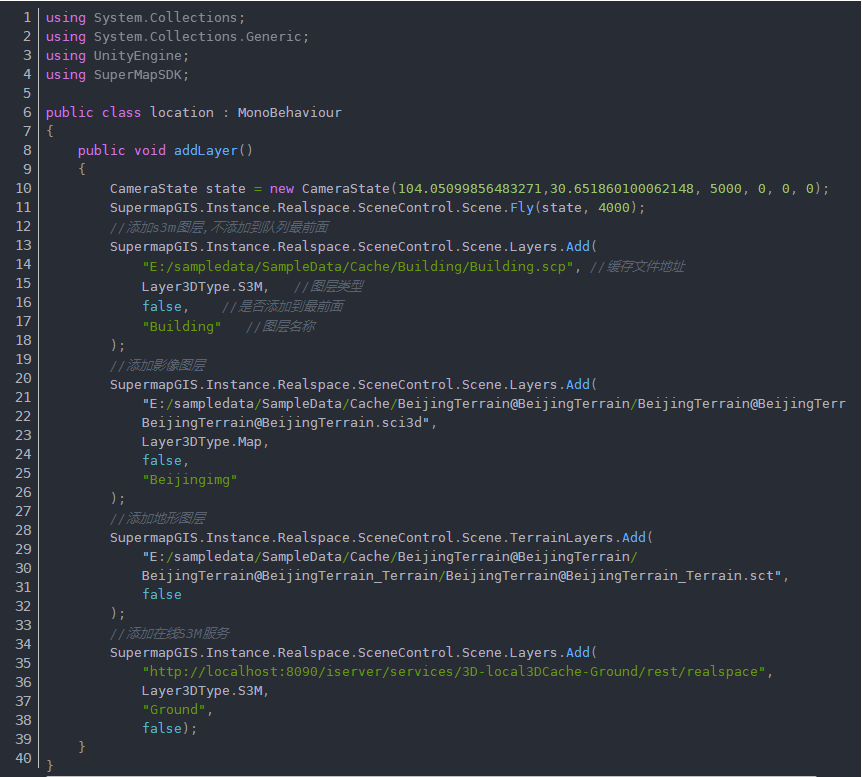862x777 pixels.
Task: Click 'Layer3DType.S3M' on line 15
Action: tap(202, 286)
